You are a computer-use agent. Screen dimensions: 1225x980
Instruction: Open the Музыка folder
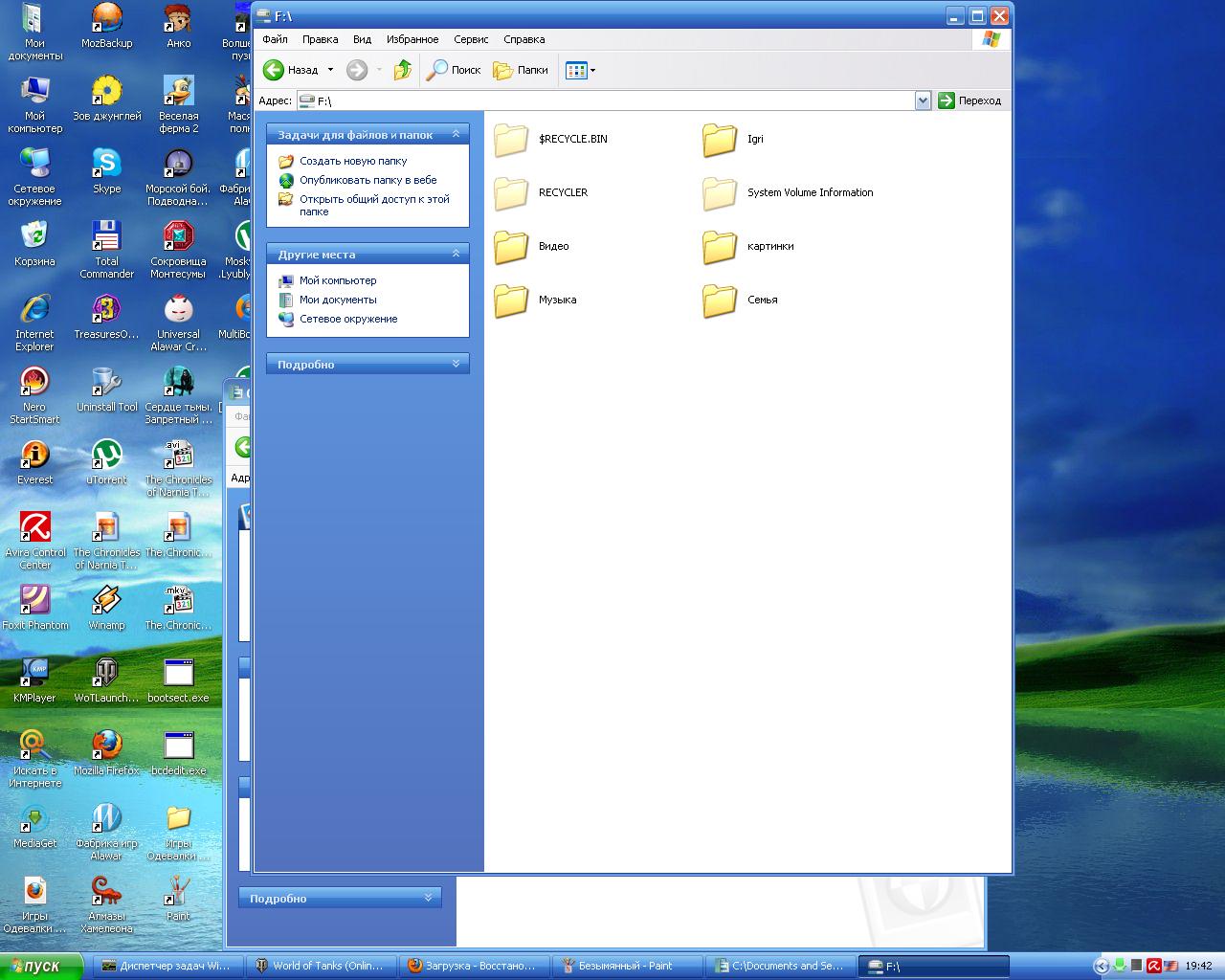(x=512, y=301)
